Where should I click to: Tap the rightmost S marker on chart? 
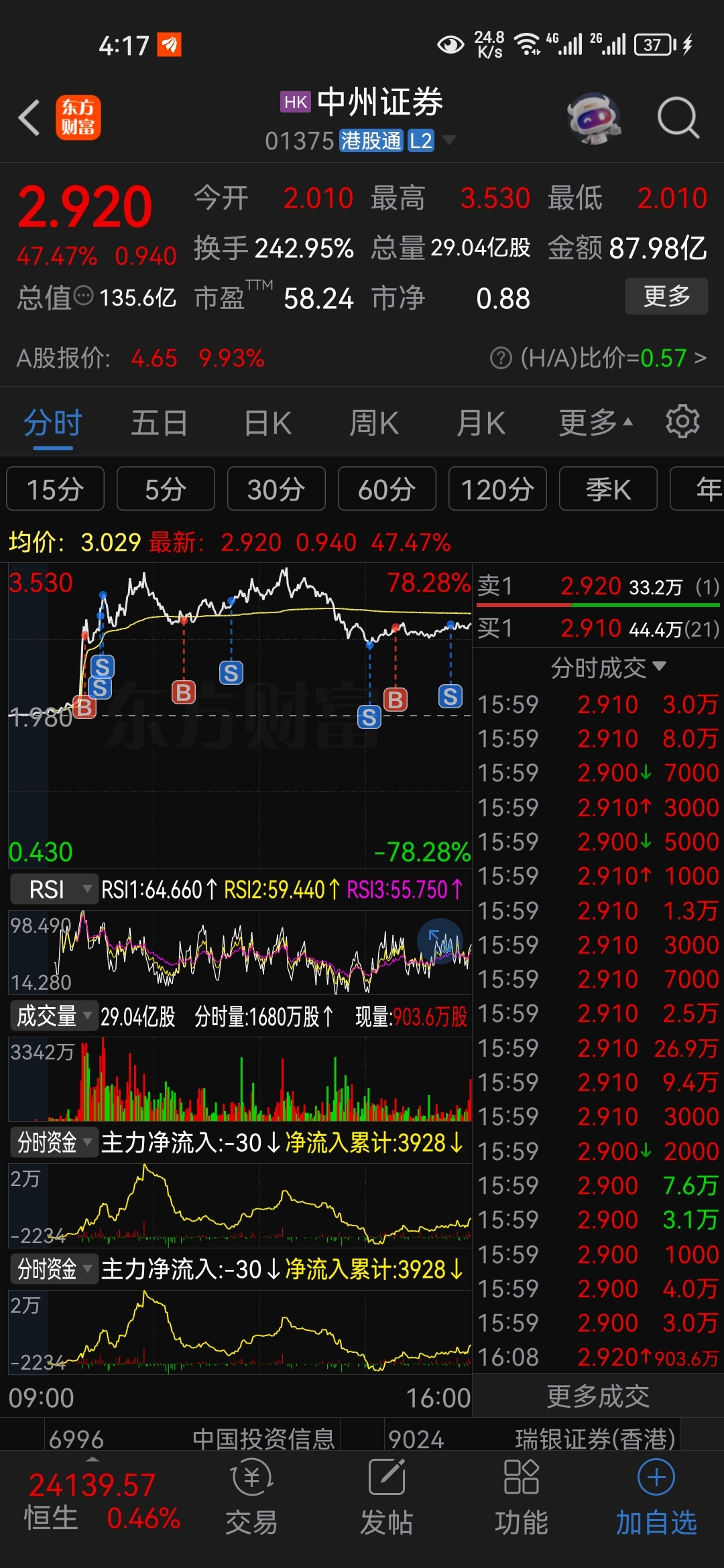click(450, 696)
